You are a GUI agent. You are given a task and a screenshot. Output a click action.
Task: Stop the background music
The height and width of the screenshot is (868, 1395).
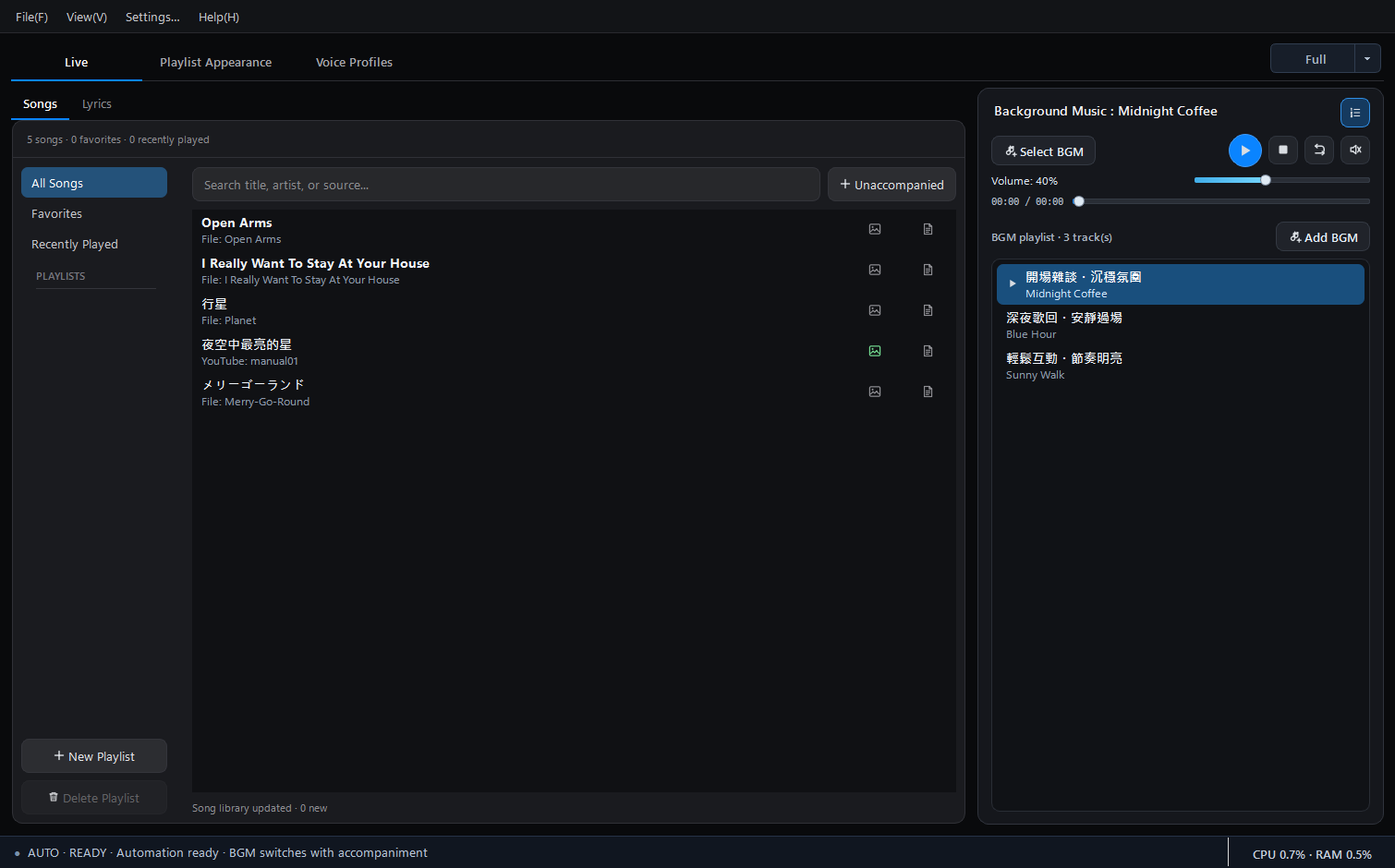click(x=1283, y=150)
